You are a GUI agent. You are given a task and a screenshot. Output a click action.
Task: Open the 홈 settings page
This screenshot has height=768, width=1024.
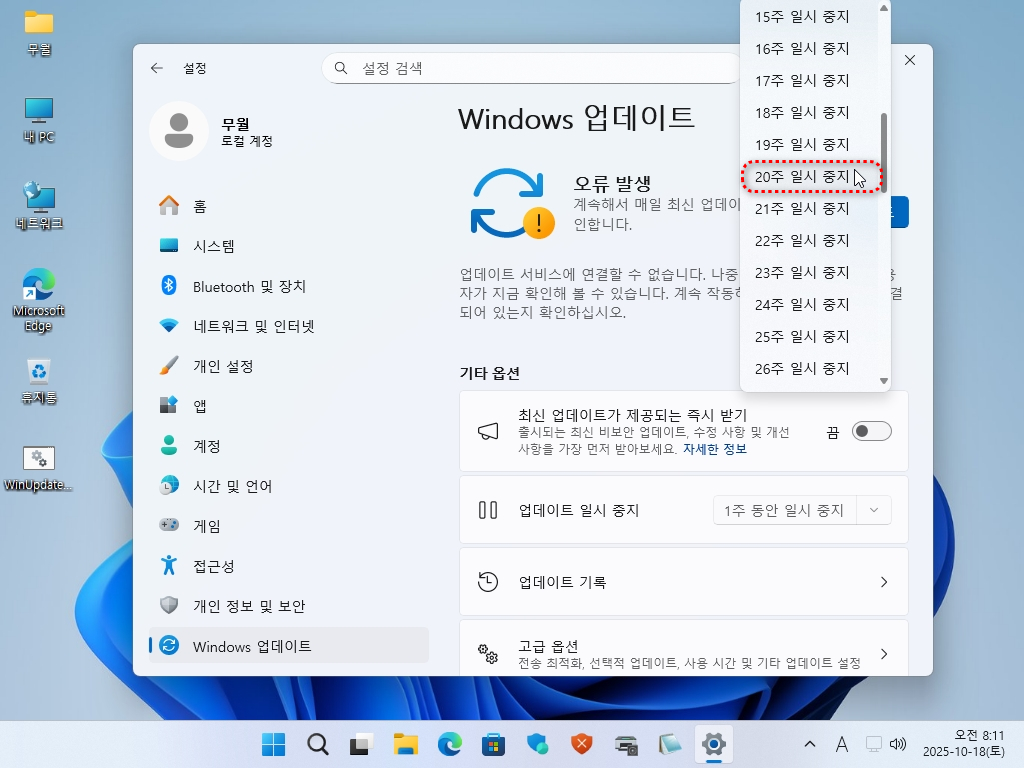[x=289, y=206]
